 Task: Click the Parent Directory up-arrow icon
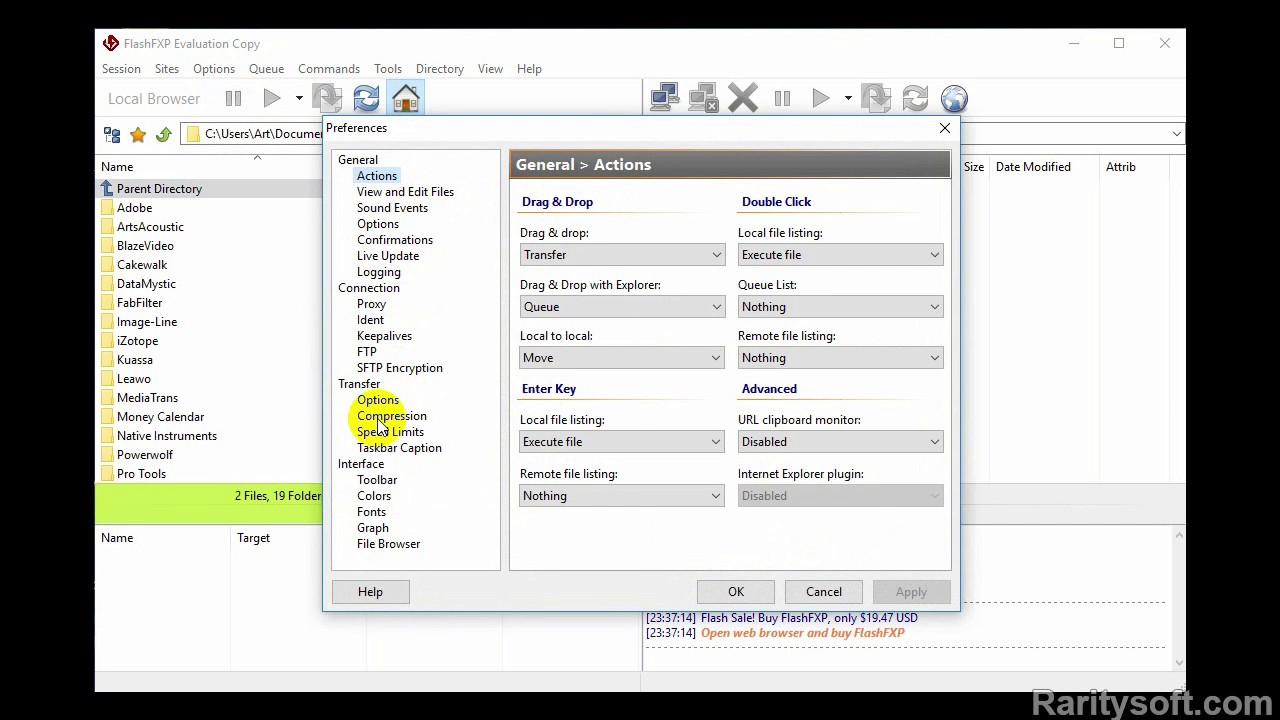point(107,189)
